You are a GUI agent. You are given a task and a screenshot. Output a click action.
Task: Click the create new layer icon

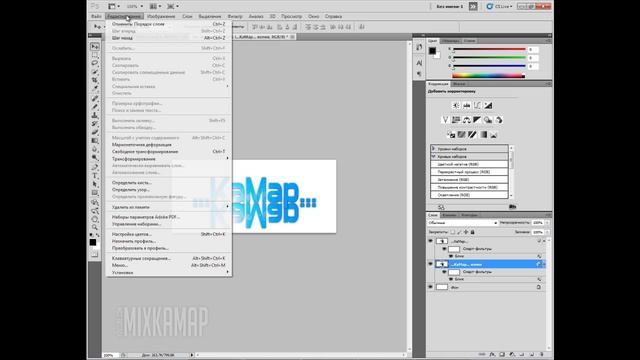point(532,355)
